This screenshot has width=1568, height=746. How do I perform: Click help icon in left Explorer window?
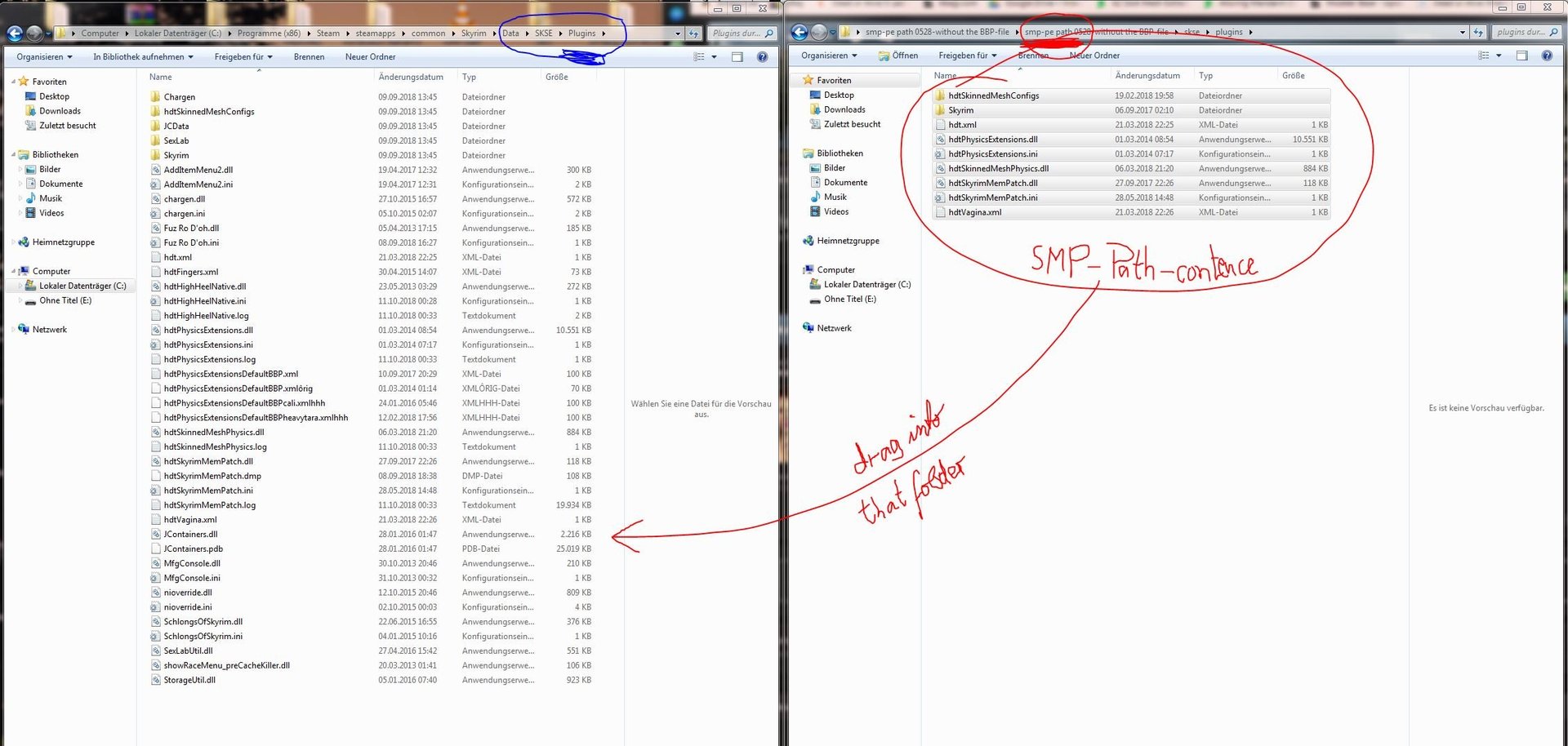(x=762, y=57)
